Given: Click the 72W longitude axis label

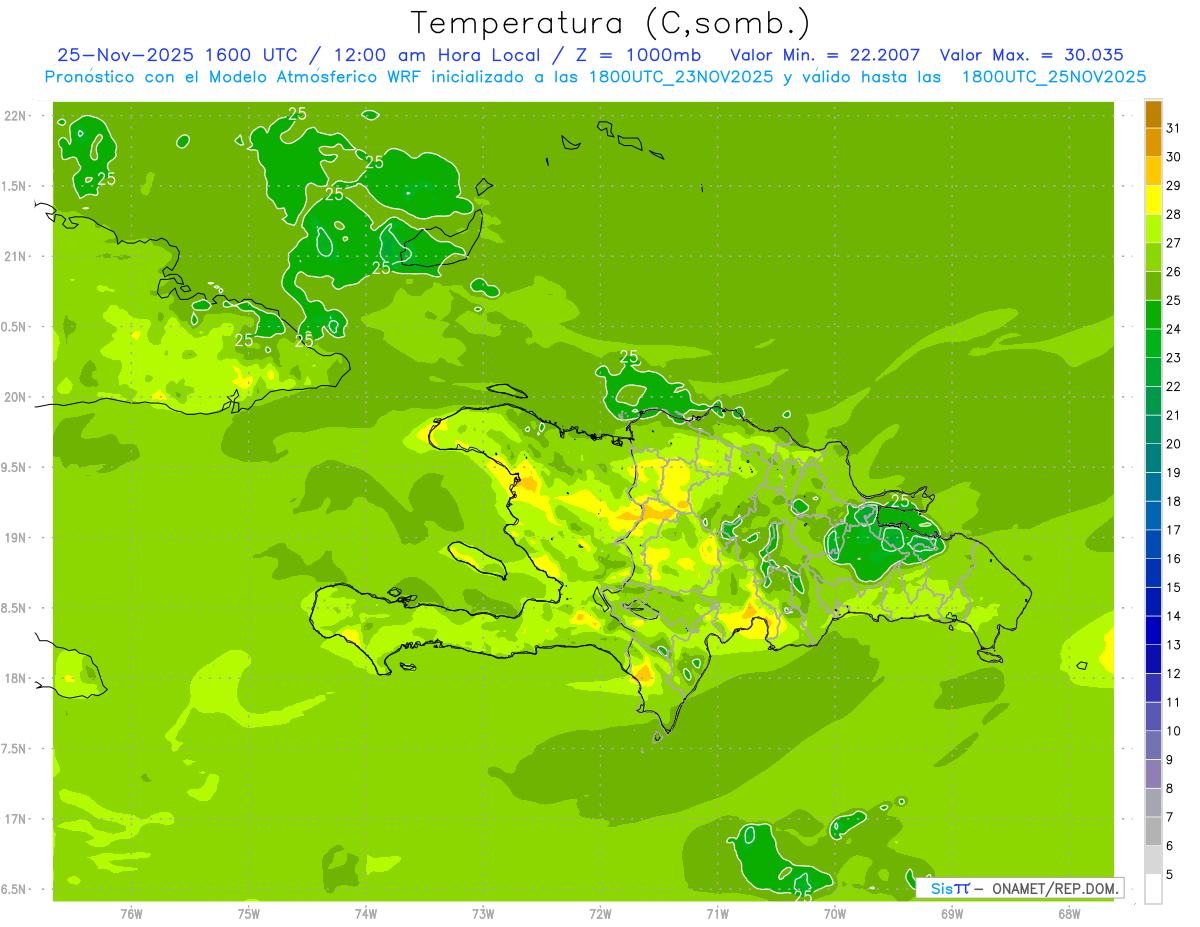Looking at the screenshot, I should pos(600,913).
